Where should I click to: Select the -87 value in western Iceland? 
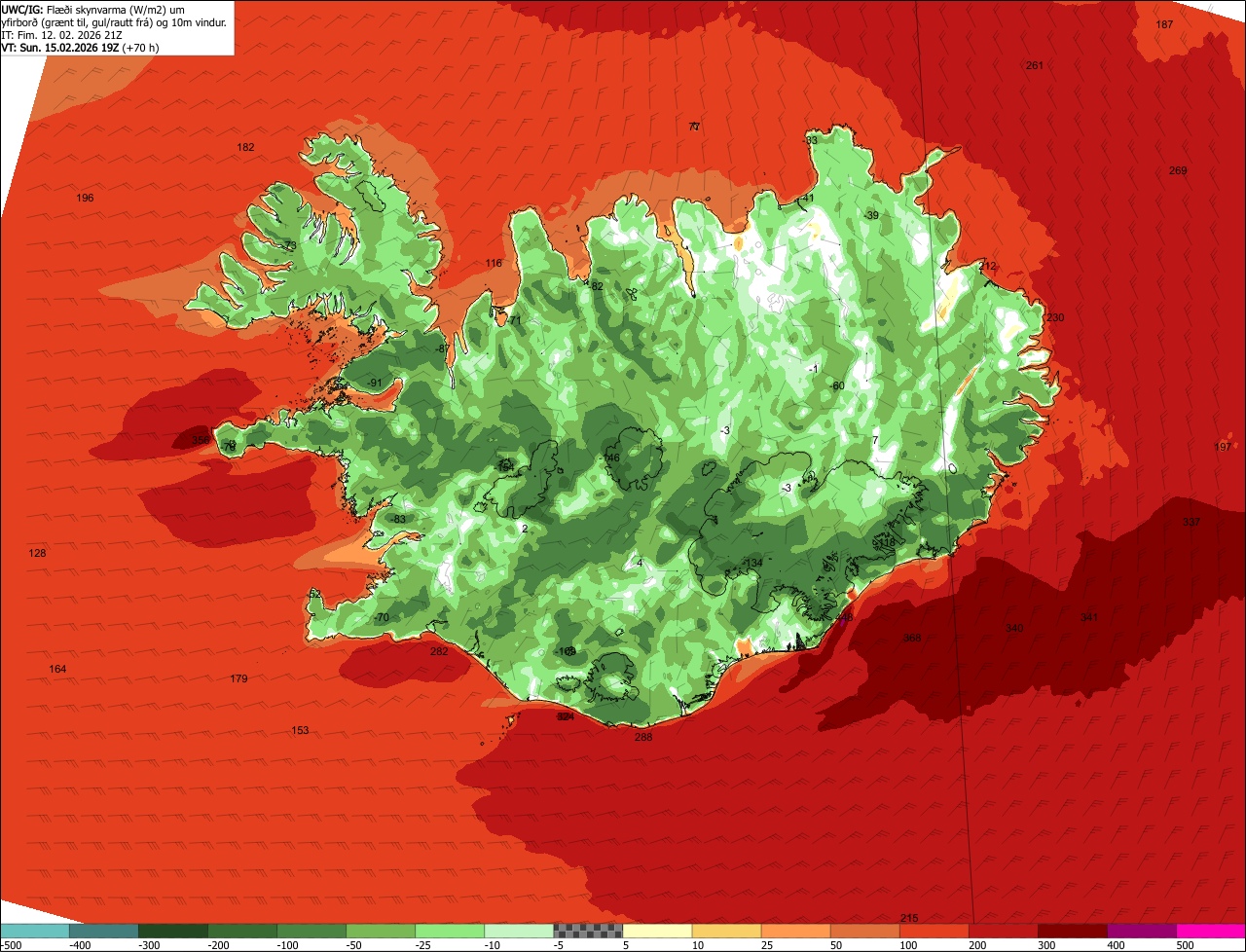(442, 348)
